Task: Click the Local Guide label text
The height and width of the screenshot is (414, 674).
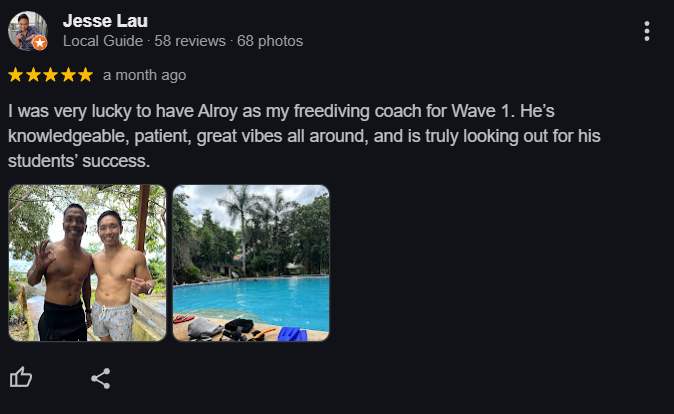Action: (x=103, y=41)
